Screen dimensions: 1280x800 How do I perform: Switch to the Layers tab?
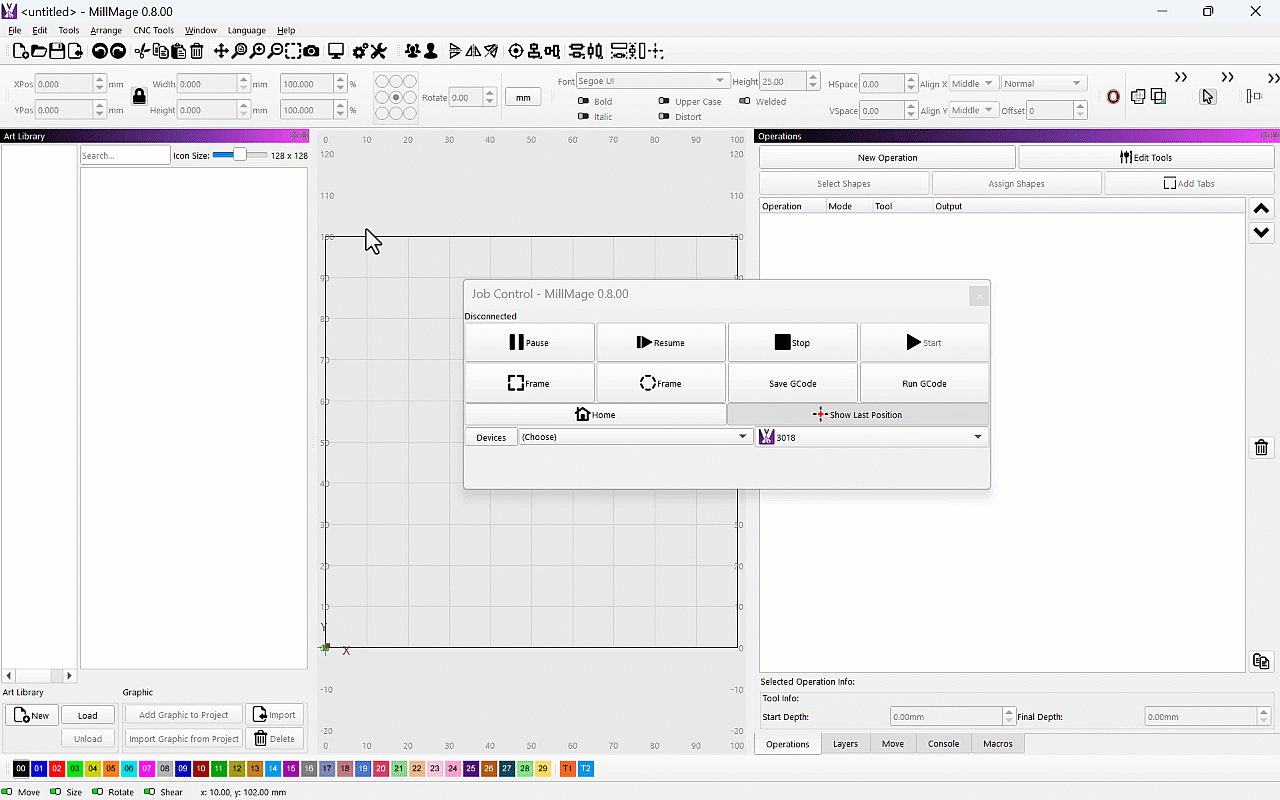(845, 744)
